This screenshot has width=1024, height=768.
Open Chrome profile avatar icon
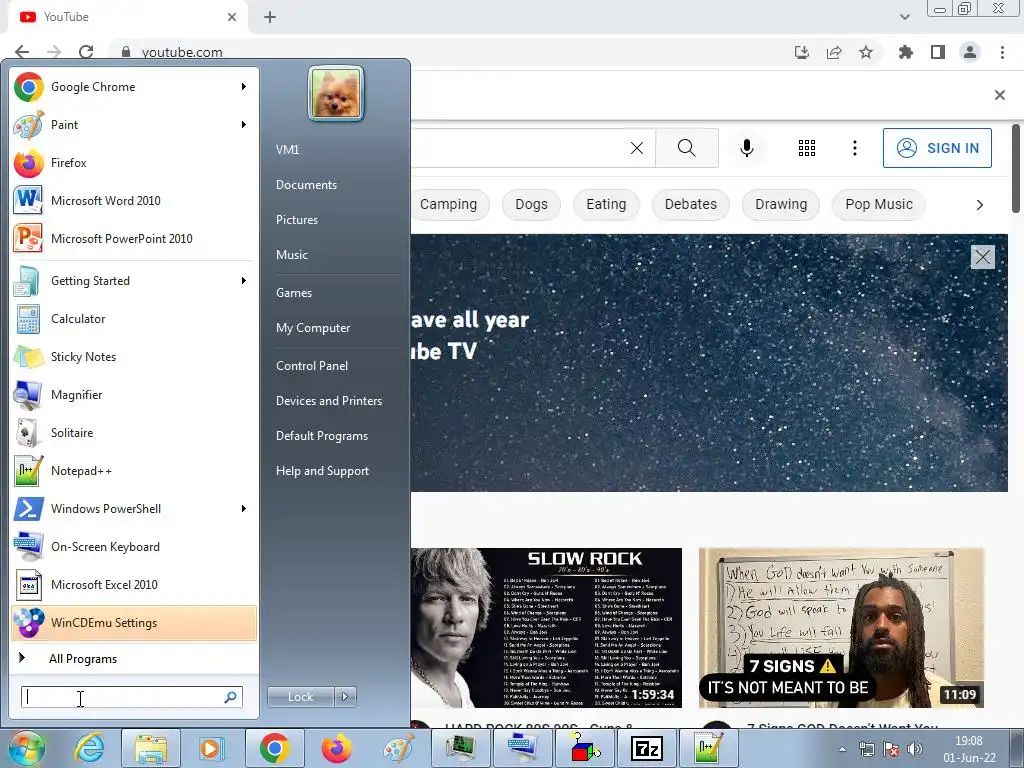coord(970,52)
